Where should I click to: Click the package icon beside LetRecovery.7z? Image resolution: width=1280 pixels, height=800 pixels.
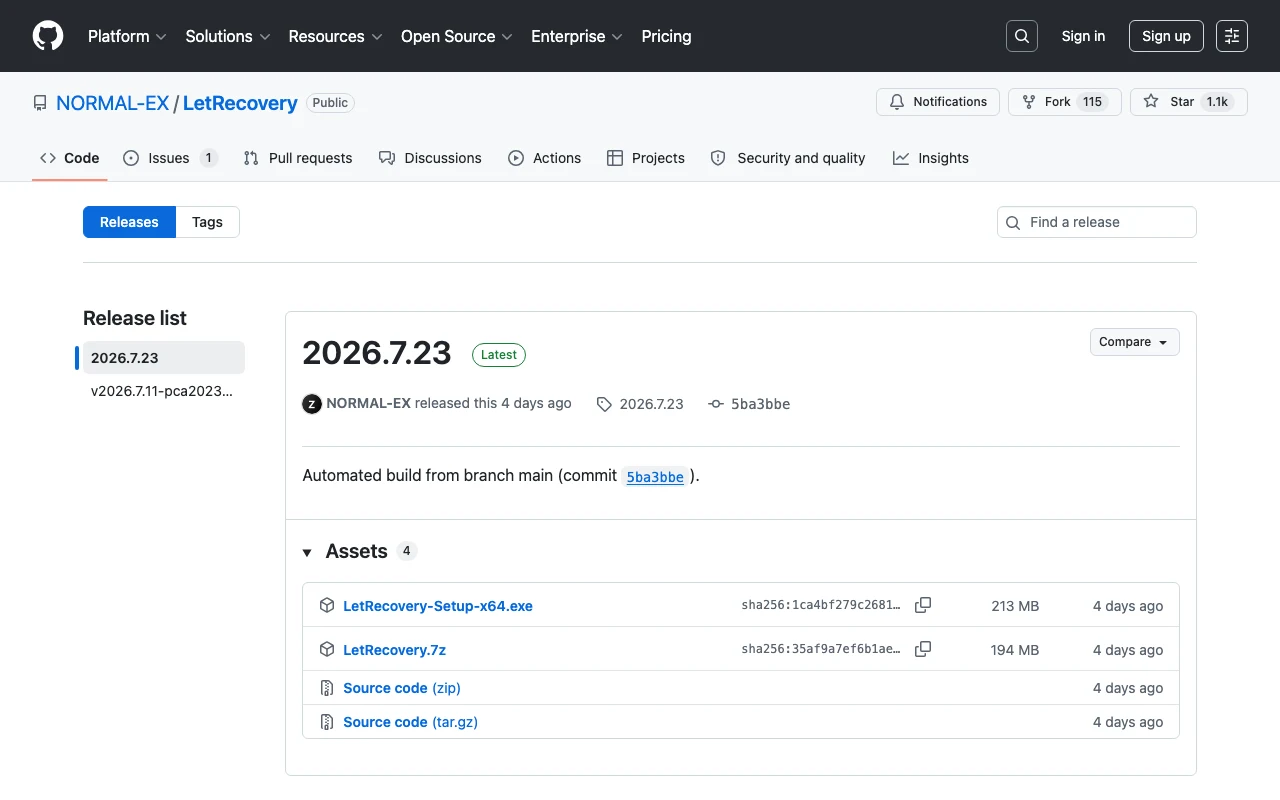pos(326,649)
